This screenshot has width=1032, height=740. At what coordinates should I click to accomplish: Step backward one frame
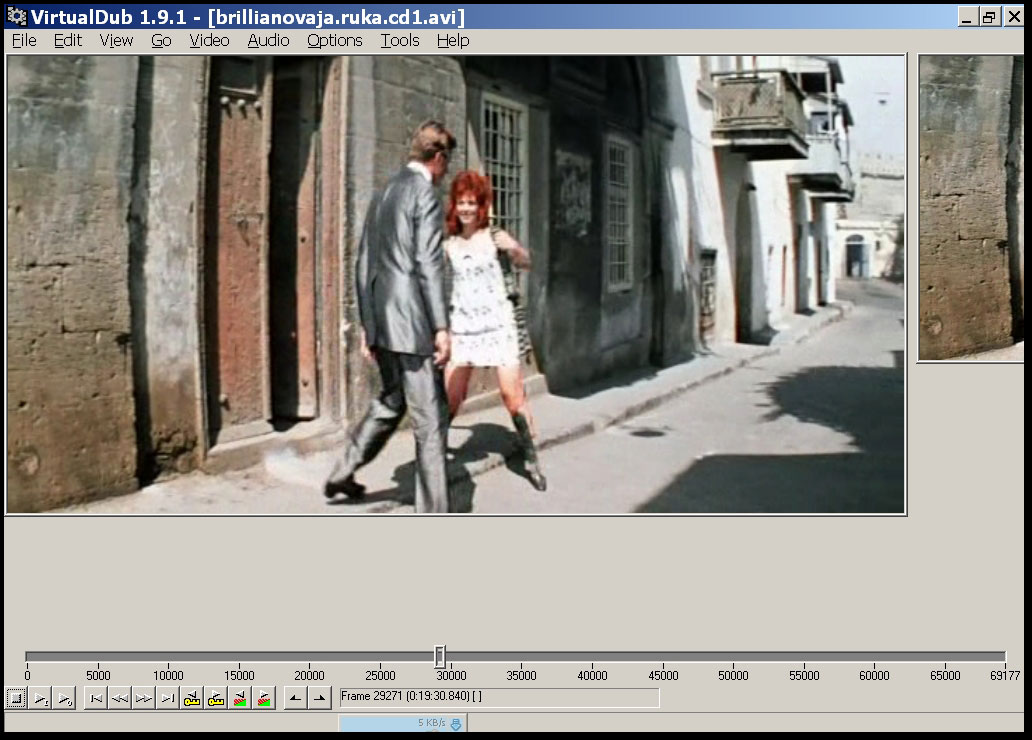[x=120, y=698]
